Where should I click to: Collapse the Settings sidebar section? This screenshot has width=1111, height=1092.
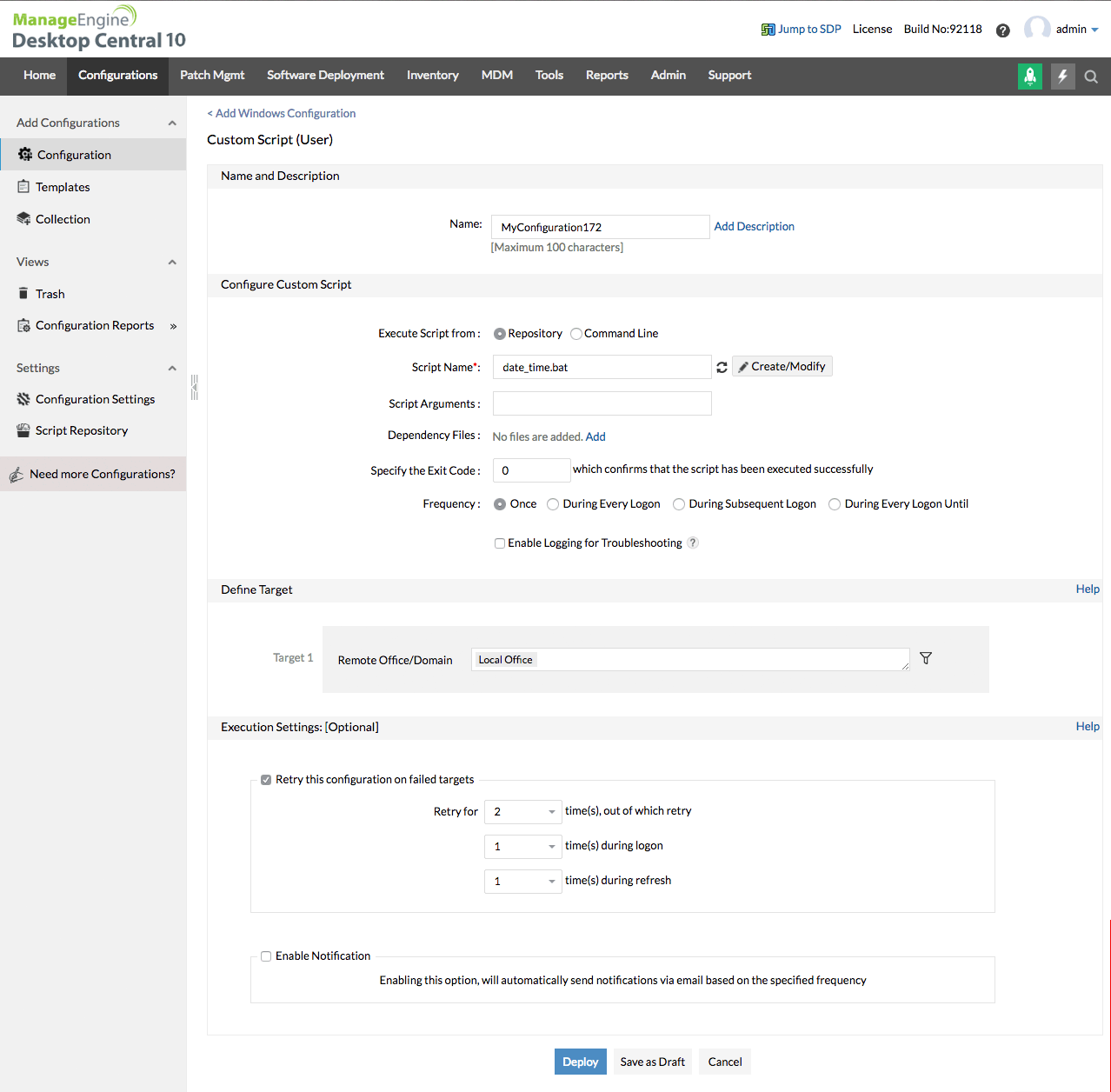[x=172, y=368]
